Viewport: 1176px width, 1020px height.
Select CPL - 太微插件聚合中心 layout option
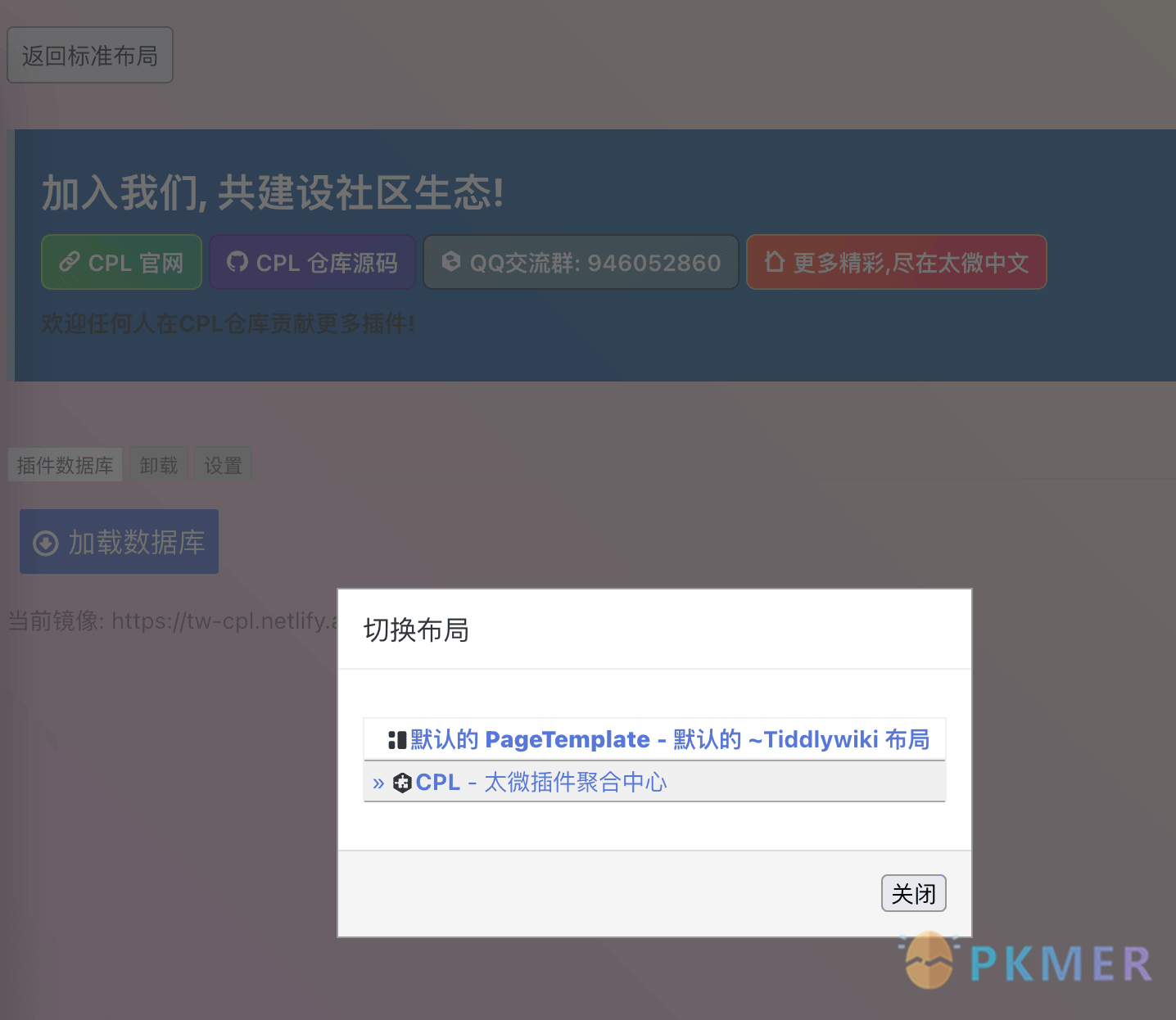click(x=654, y=782)
